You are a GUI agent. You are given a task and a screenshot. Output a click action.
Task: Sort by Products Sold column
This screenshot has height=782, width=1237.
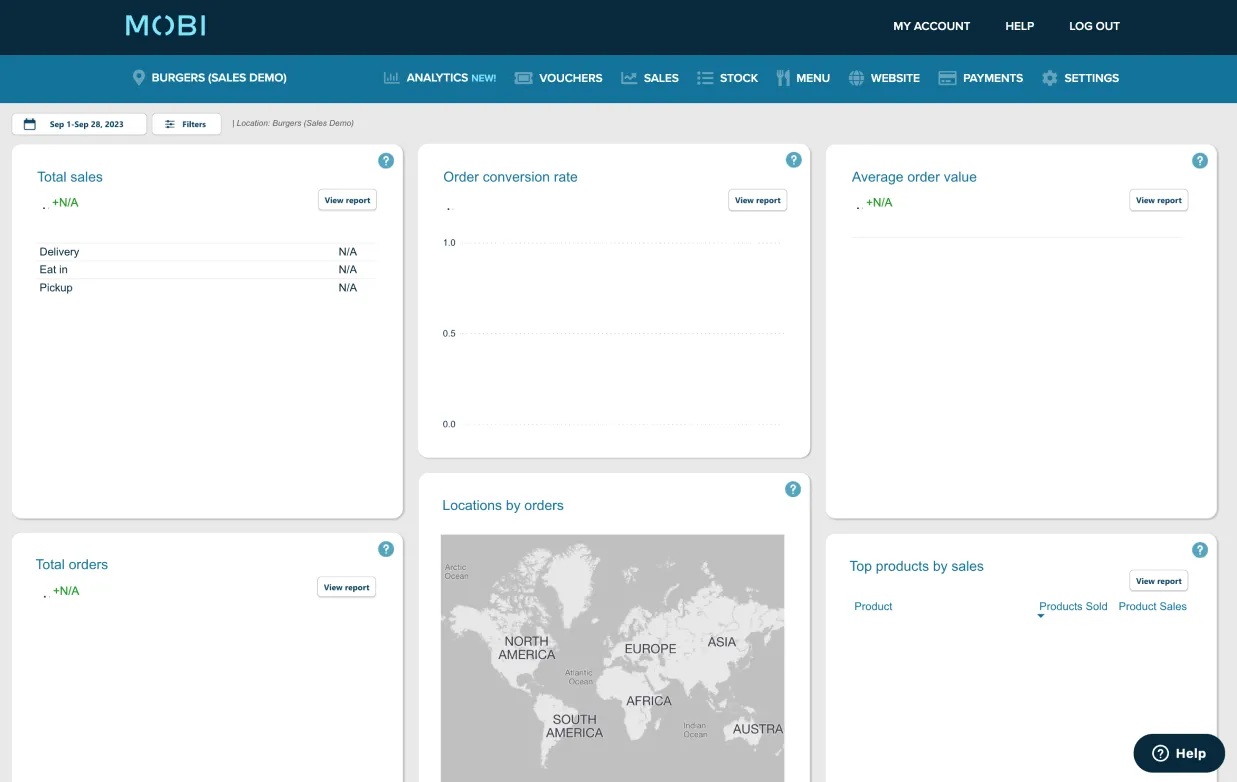point(1072,606)
